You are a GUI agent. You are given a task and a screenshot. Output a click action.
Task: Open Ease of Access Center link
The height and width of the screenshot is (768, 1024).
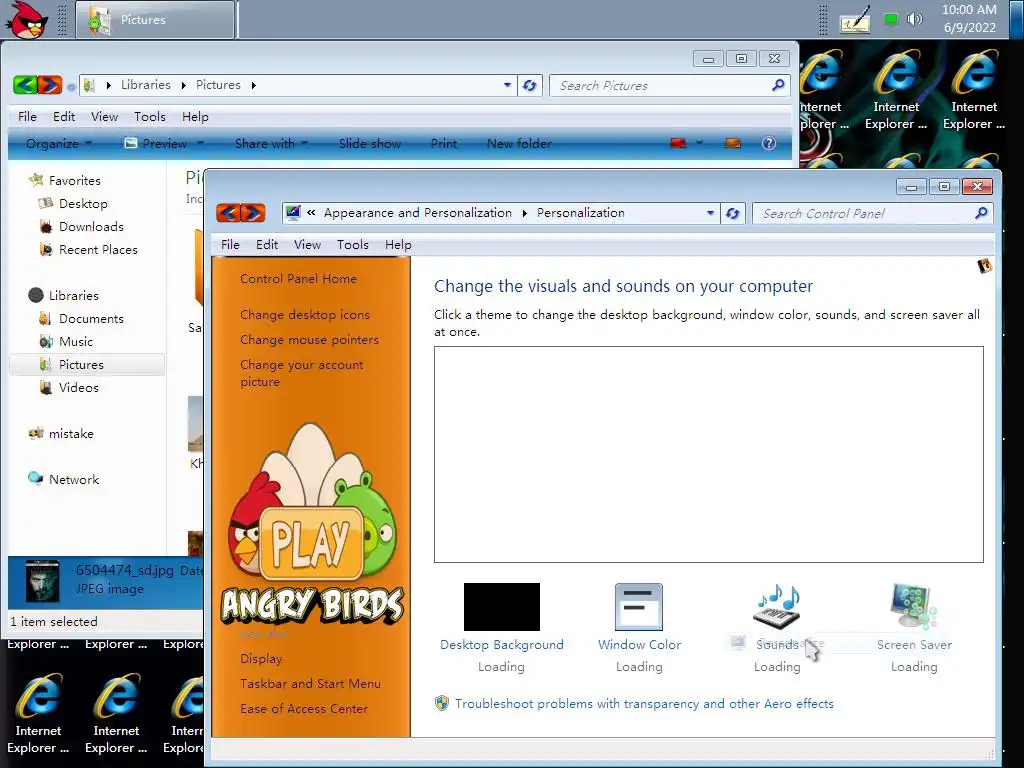[304, 709]
